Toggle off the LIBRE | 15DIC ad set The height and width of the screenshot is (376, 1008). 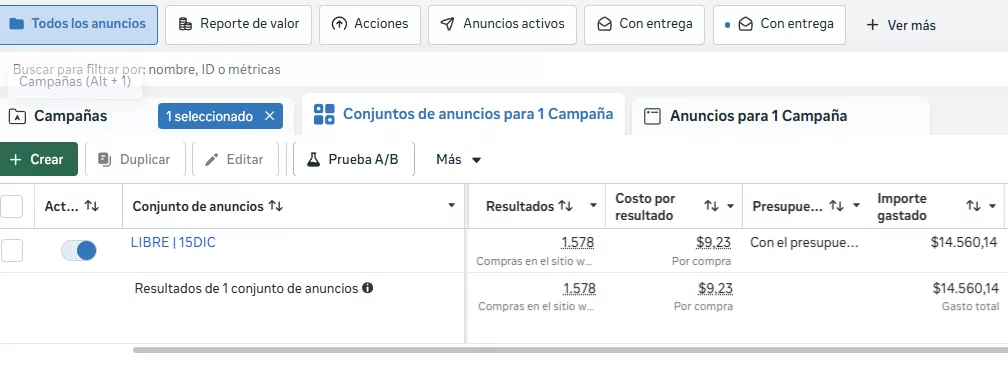pyautogui.click(x=78, y=251)
